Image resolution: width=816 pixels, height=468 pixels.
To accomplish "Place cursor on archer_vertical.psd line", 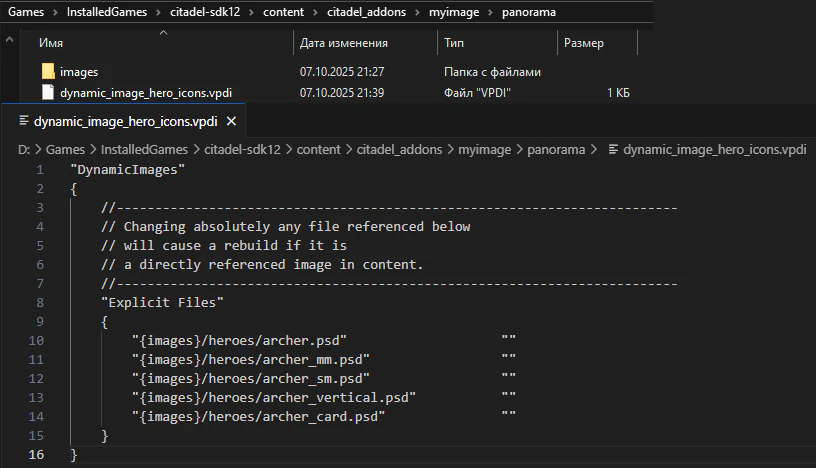I will [x=273, y=398].
